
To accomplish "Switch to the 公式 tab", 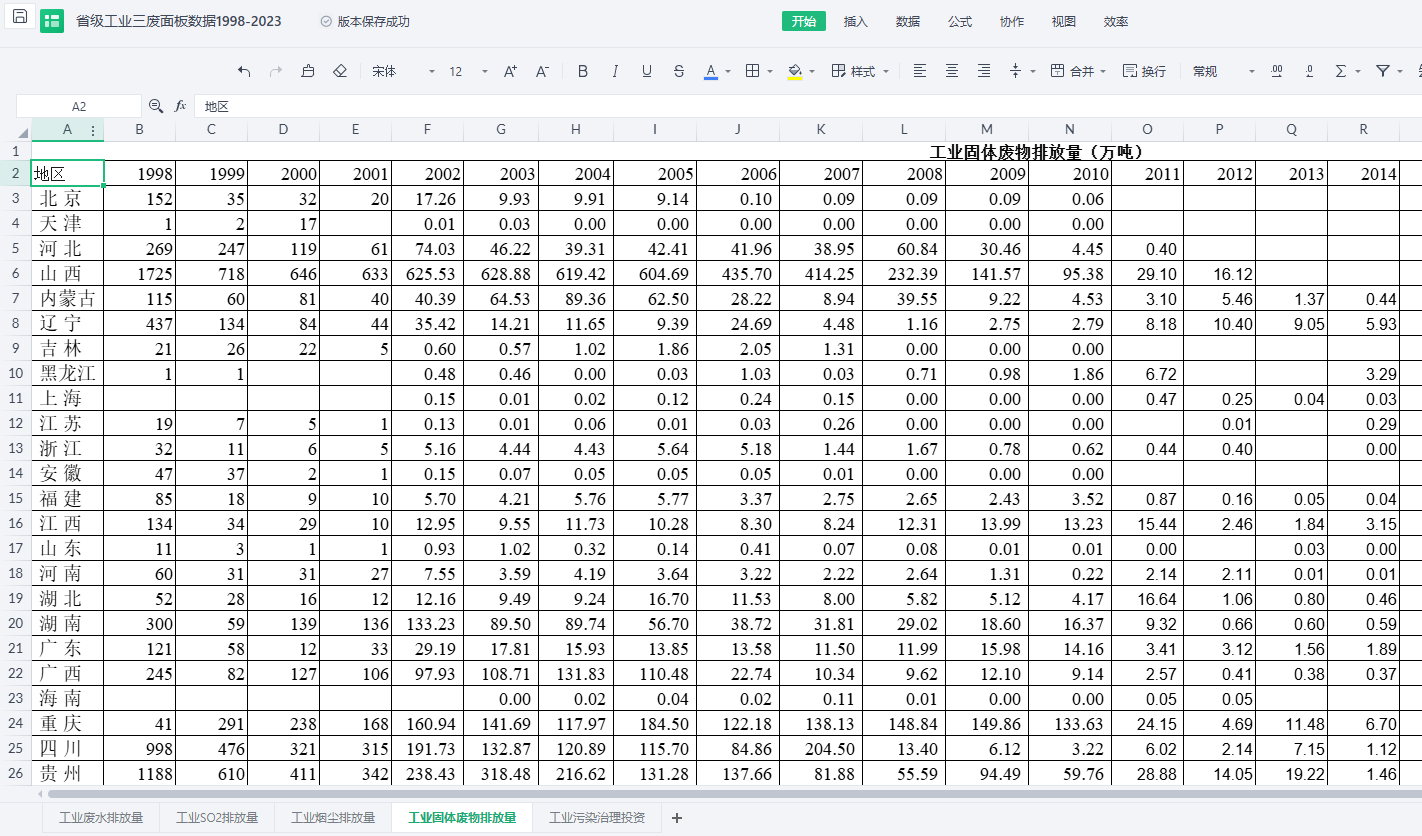I will pos(960,21).
